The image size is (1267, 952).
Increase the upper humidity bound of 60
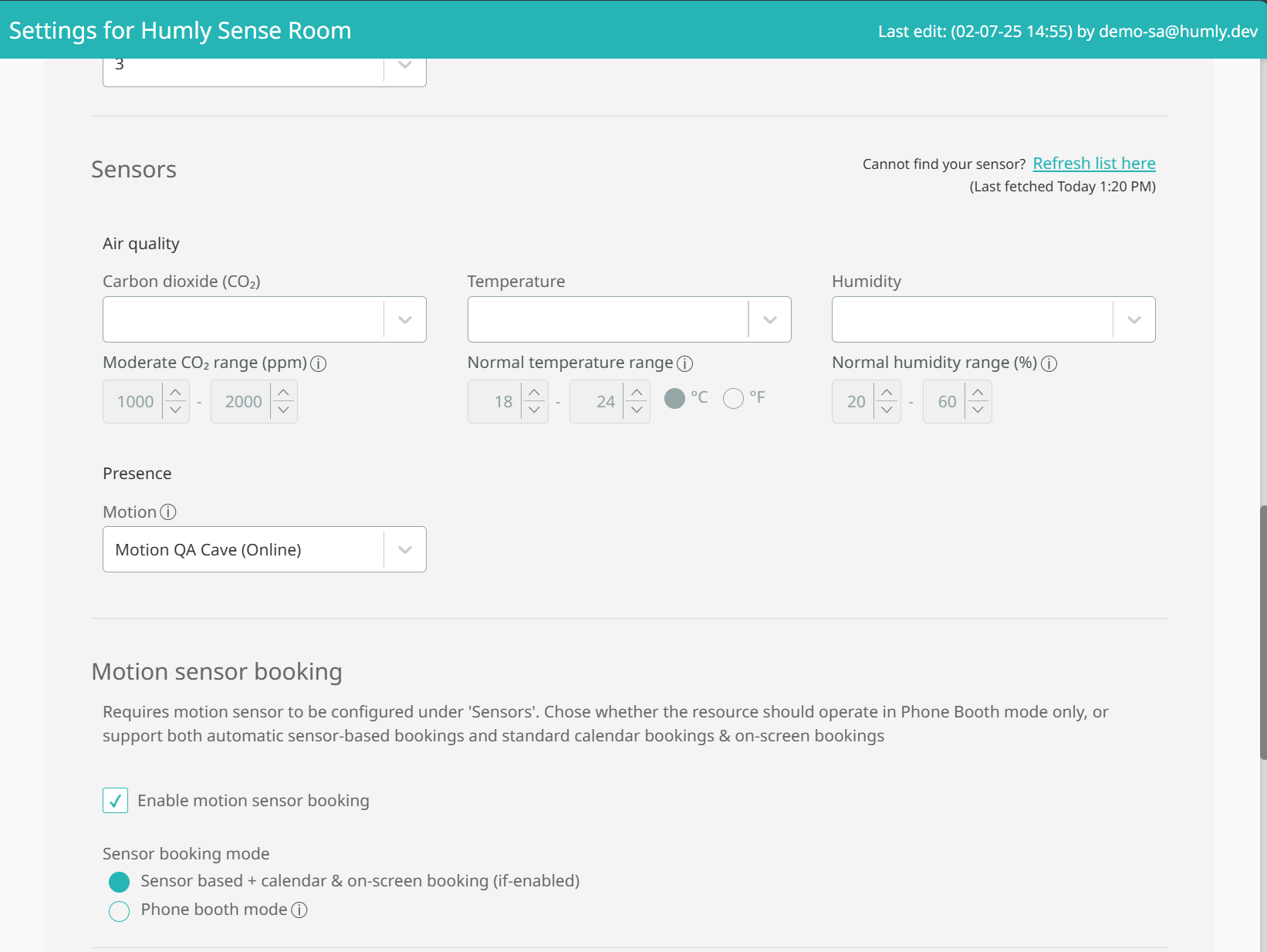point(978,392)
